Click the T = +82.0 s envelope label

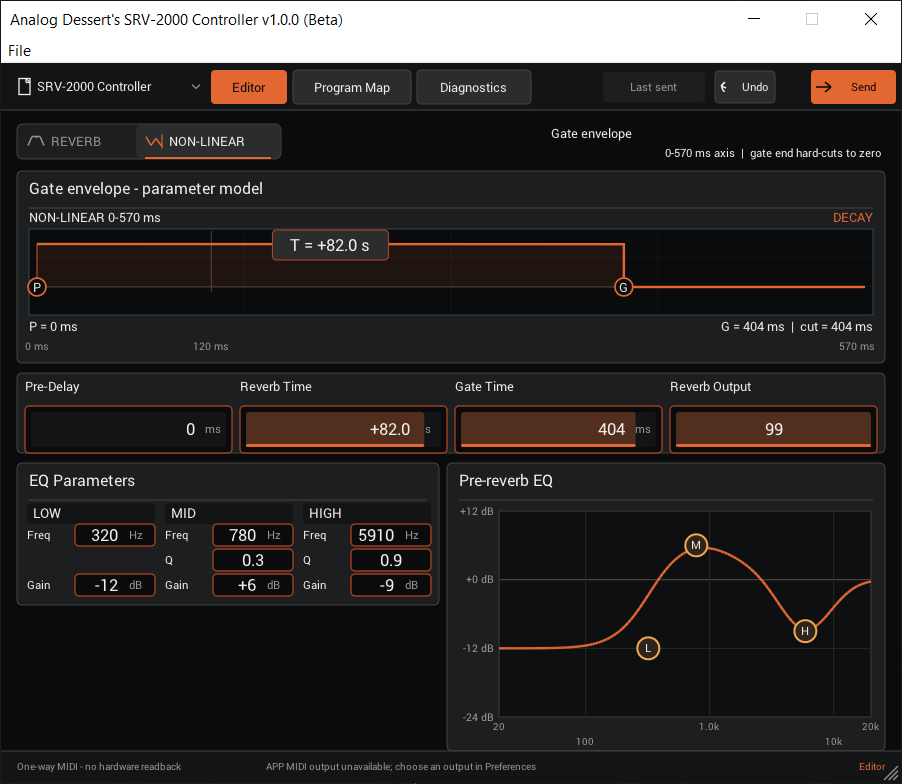[x=330, y=245]
